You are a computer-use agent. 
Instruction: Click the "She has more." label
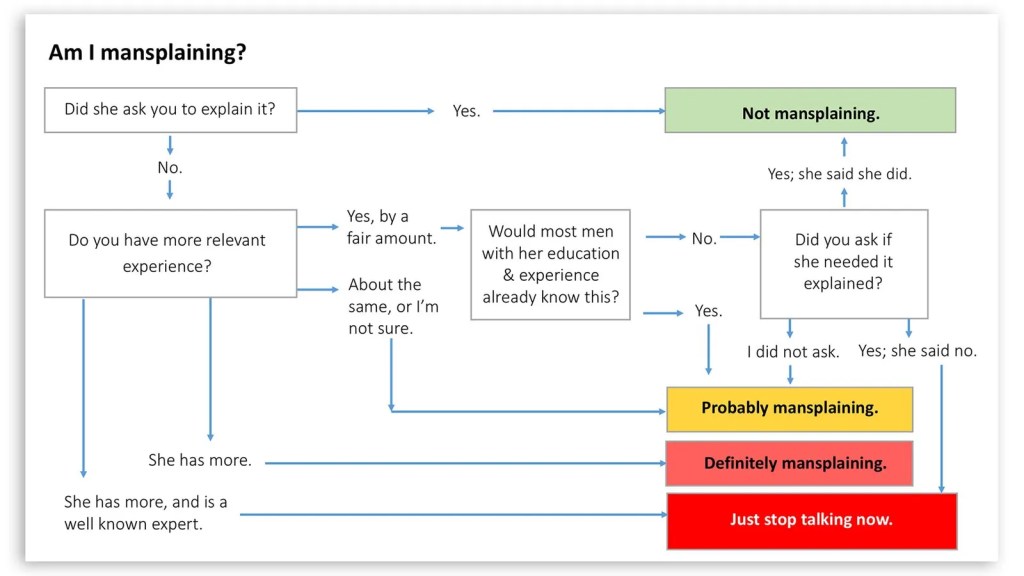click(200, 460)
